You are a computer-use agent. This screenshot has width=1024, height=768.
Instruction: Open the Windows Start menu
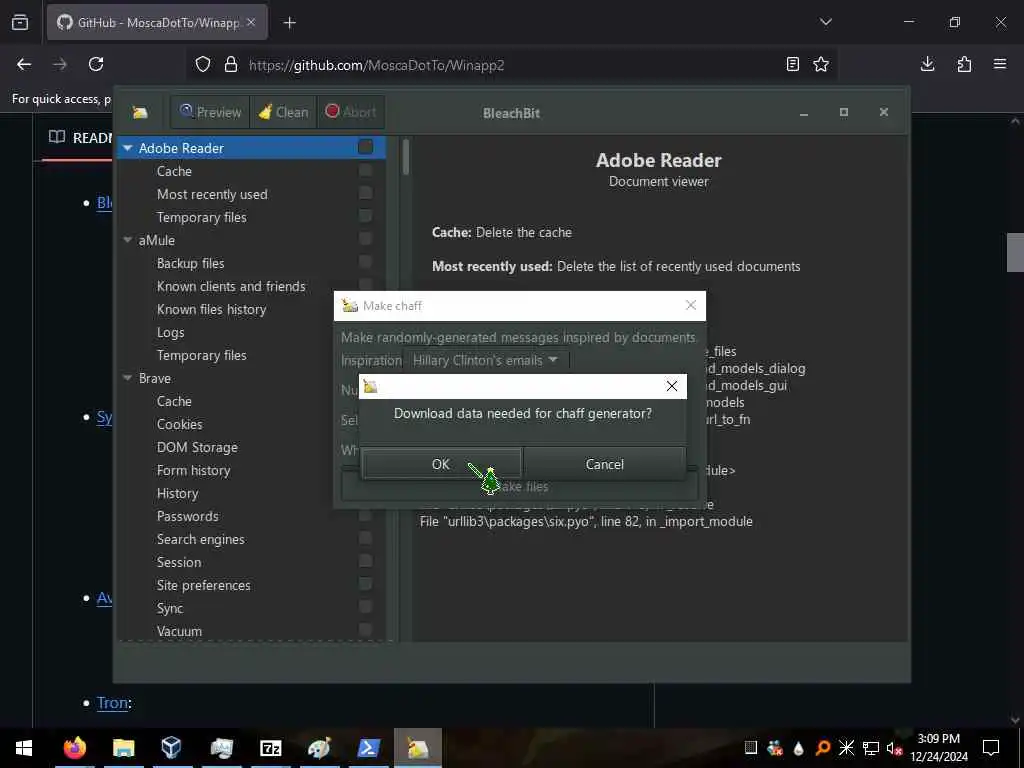pyautogui.click(x=24, y=748)
